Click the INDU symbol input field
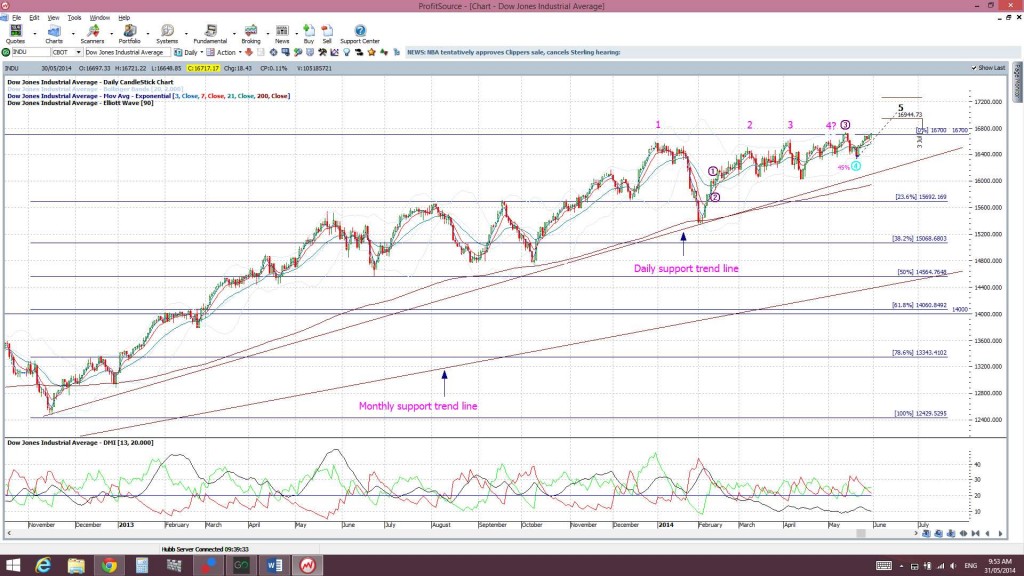 click(31, 52)
